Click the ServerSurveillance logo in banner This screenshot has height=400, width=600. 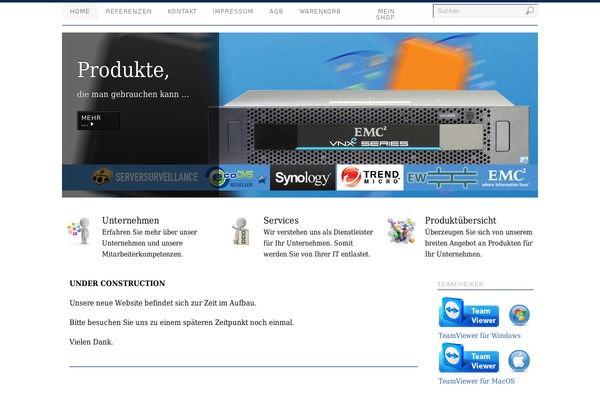pyautogui.click(x=145, y=177)
